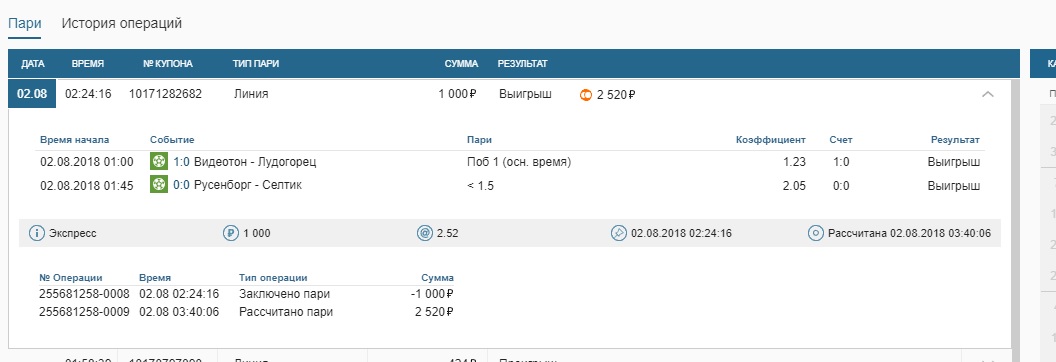
Task: Open the Русенборг - Селтик event link
Action: (248, 184)
